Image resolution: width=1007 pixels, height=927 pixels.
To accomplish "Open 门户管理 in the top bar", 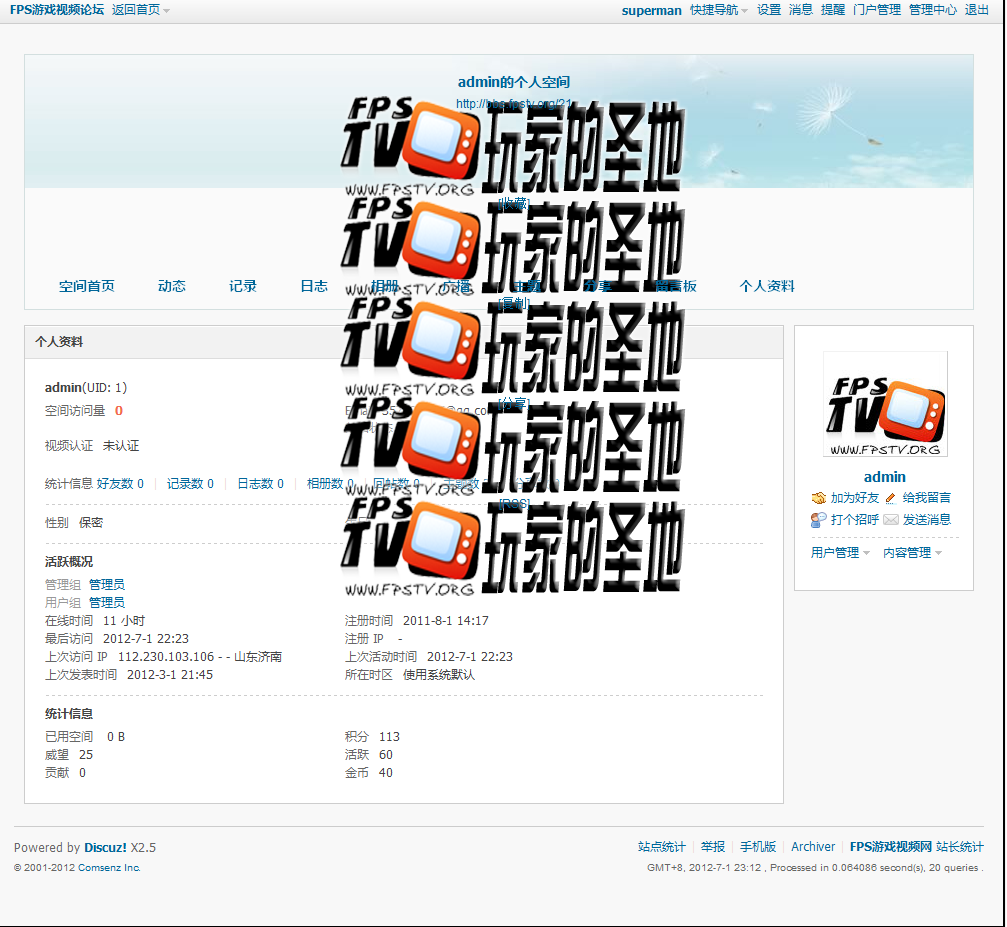I will pyautogui.click(x=877, y=10).
